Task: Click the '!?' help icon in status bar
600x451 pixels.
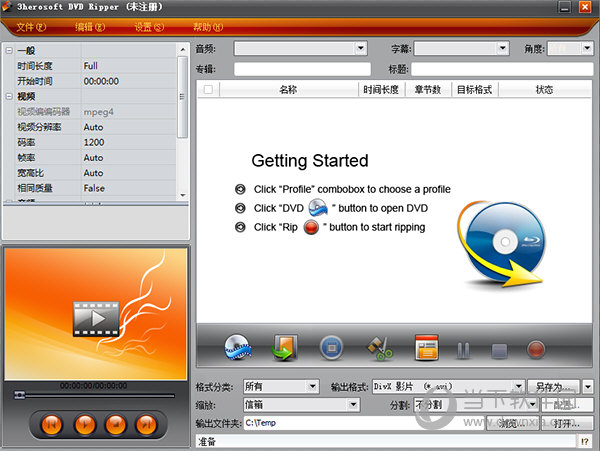Action: (585, 441)
